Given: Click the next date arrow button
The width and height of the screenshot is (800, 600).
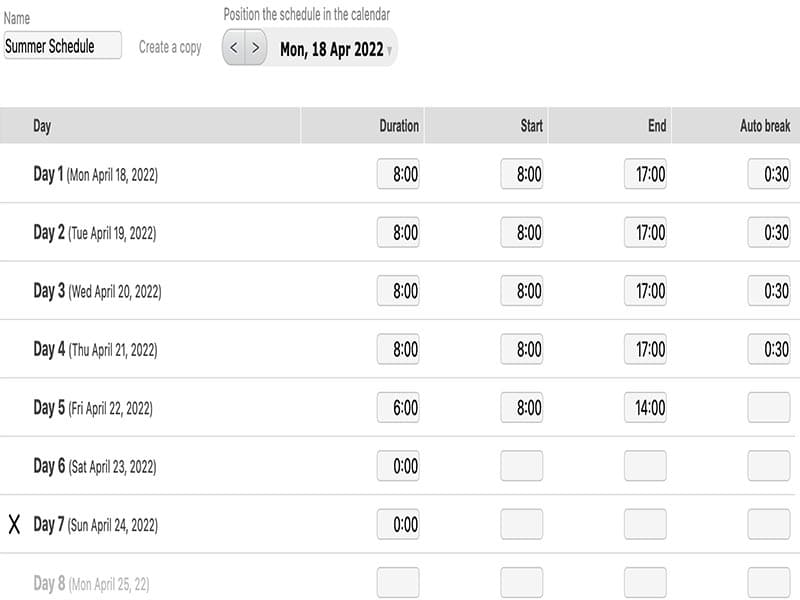Looking at the screenshot, I should pyautogui.click(x=256, y=47).
